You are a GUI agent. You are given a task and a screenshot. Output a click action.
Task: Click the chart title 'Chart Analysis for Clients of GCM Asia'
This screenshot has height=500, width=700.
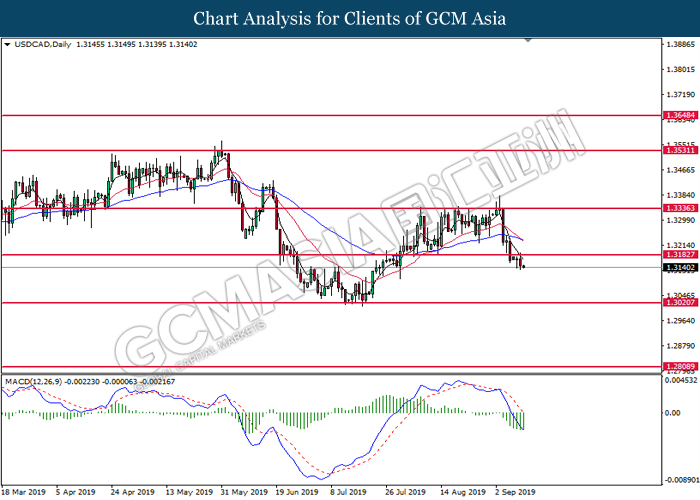[x=350, y=19]
